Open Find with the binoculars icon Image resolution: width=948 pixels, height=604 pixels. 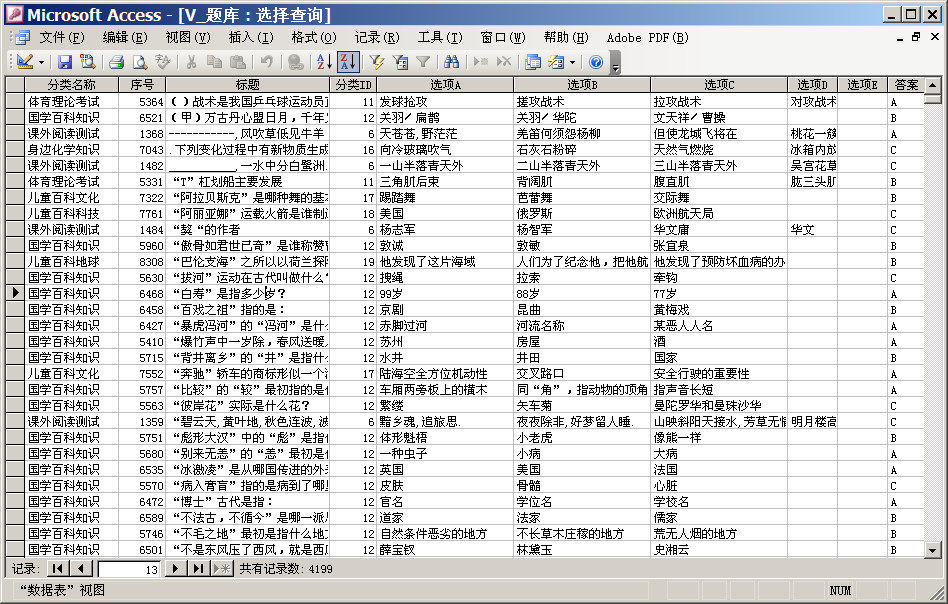(x=452, y=62)
